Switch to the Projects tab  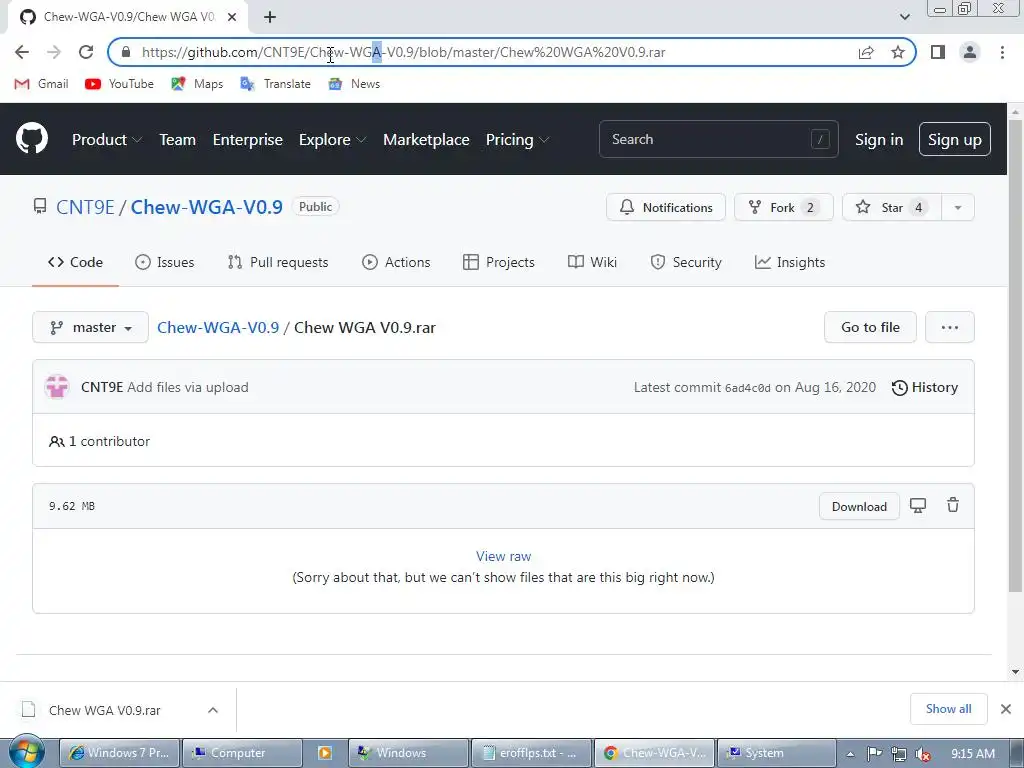pyautogui.click(x=498, y=262)
